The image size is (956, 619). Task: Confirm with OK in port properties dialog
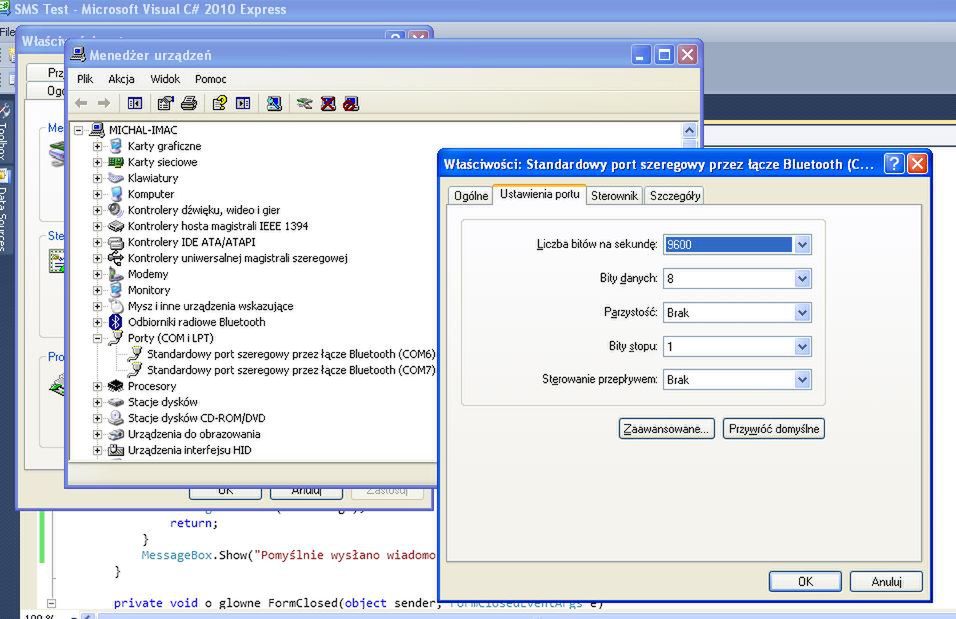[x=805, y=581]
